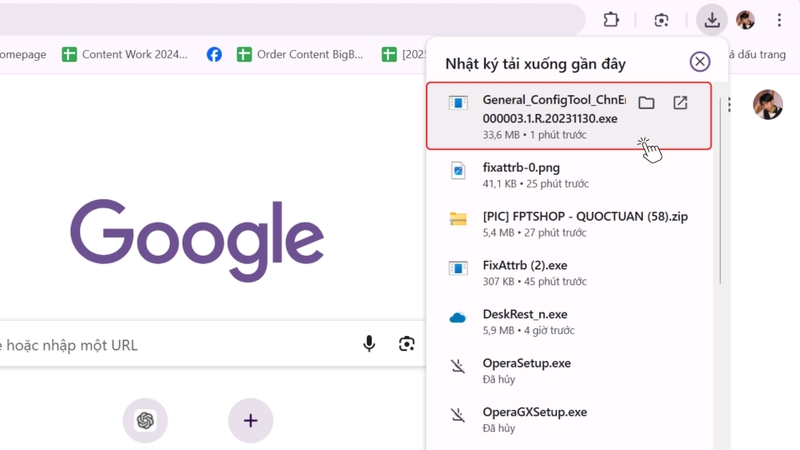The image size is (800, 450).
Task: Click the Google Lens screenshot toolbar icon
Action: [x=661, y=20]
